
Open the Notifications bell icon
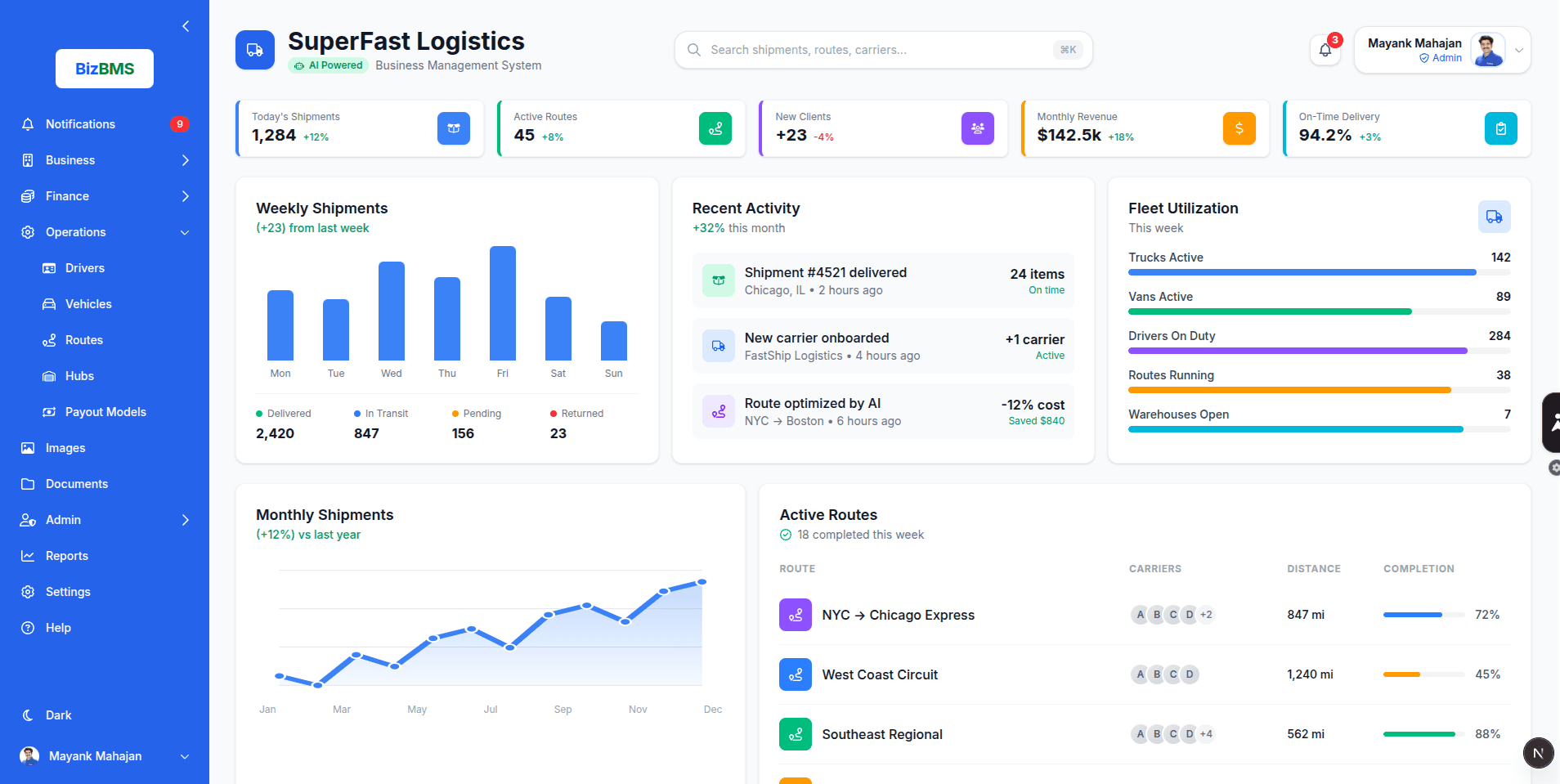(1325, 50)
